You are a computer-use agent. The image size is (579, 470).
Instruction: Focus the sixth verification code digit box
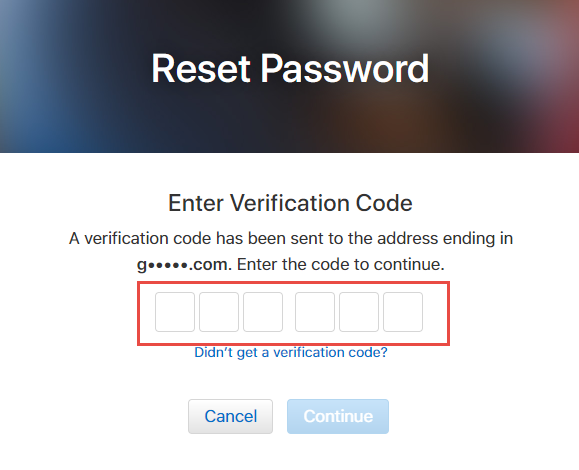403,312
